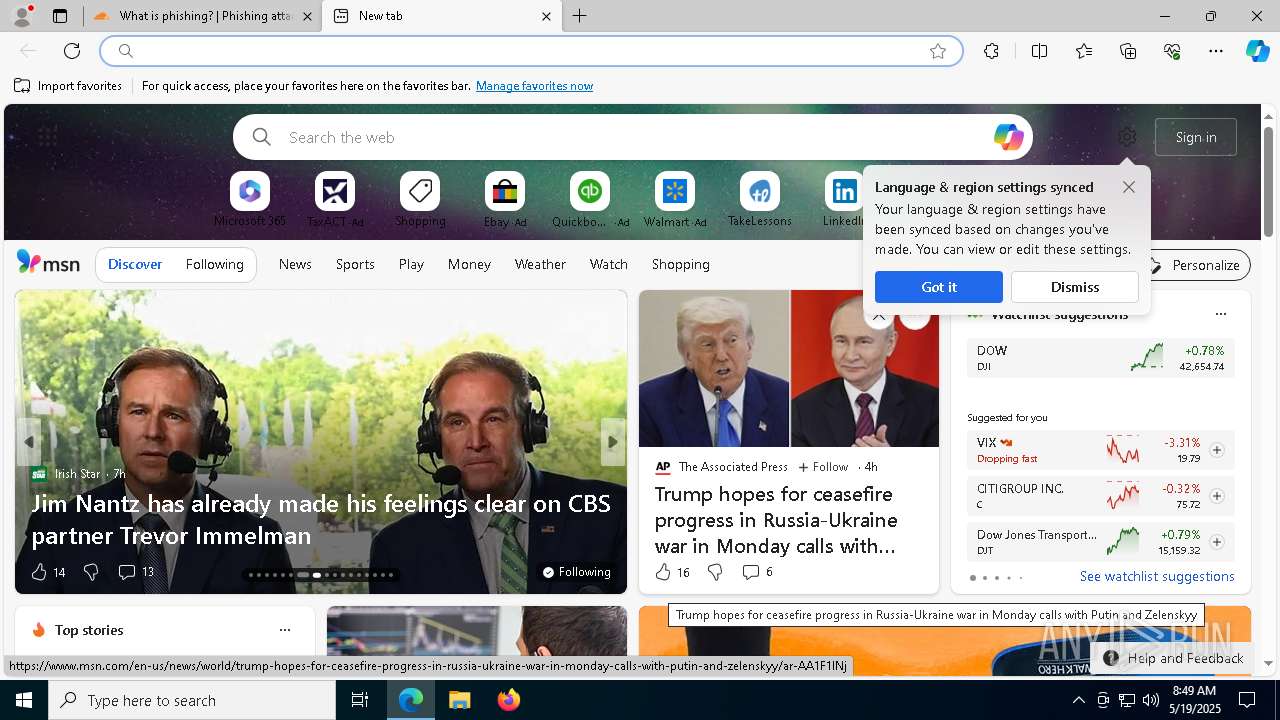Open the Extensions puzzle icon

pyautogui.click(x=991, y=51)
